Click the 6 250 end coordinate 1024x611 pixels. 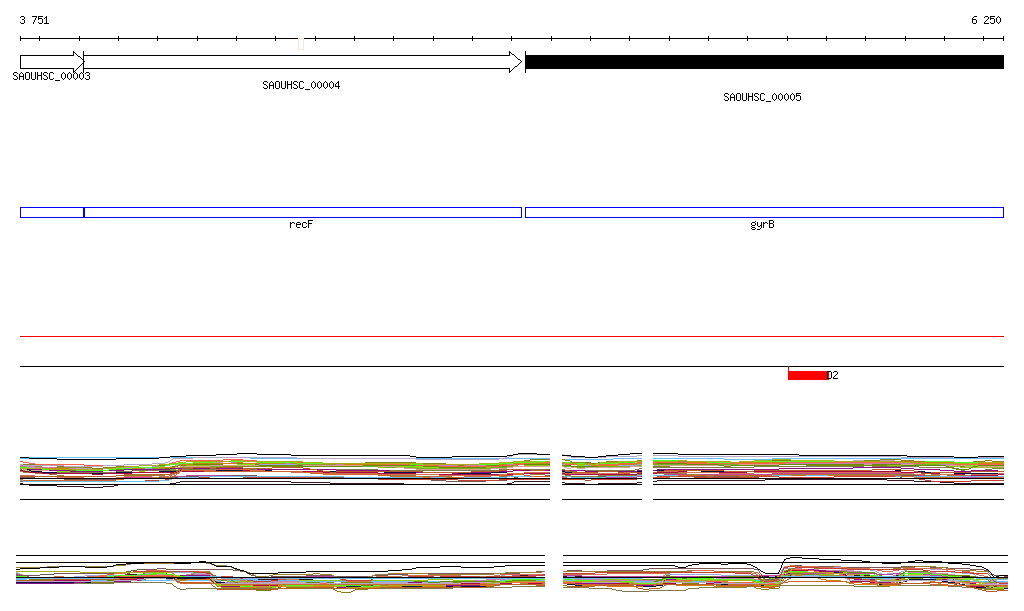pos(985,20)
